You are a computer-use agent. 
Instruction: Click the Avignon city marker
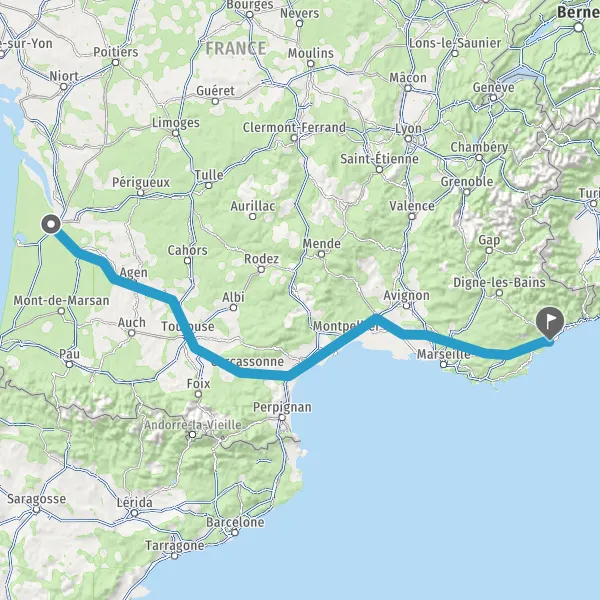pyautogui.click(x=406, y=305)
